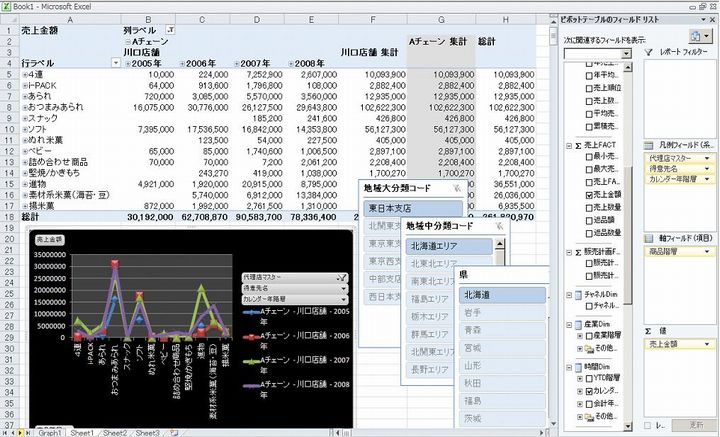Open 商品階層 axis field dropdown
Screen dimensions: 720x437
[x=707, y=252]
